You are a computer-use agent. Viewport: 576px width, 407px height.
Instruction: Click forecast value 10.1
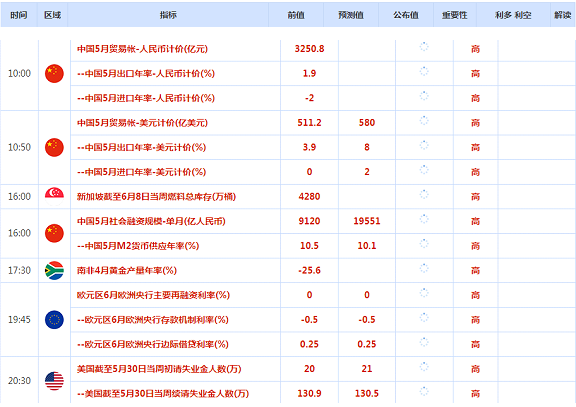367,246
